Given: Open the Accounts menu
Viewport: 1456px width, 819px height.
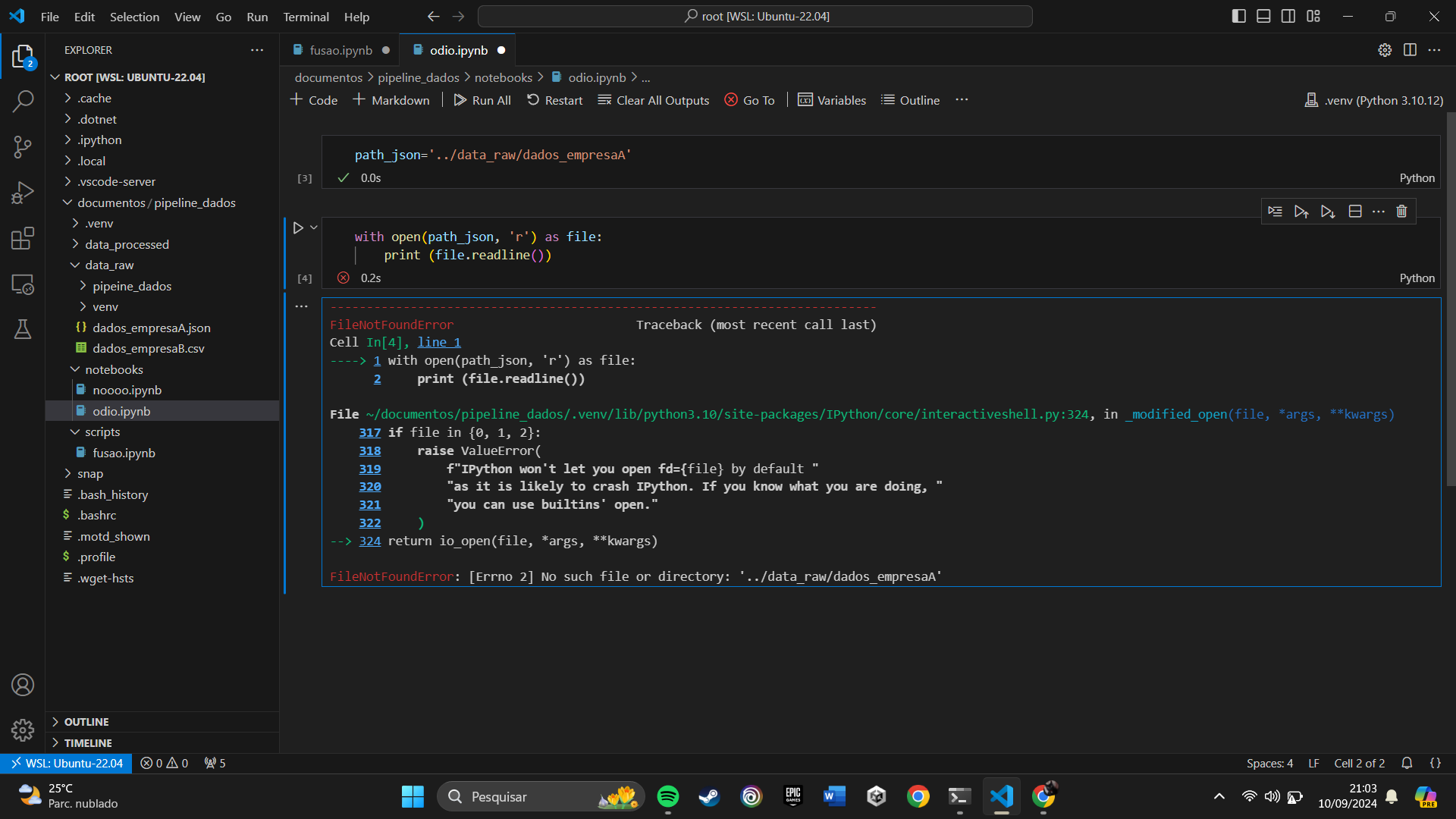Looking at the screenshot, I should click(x=23, y=685).
